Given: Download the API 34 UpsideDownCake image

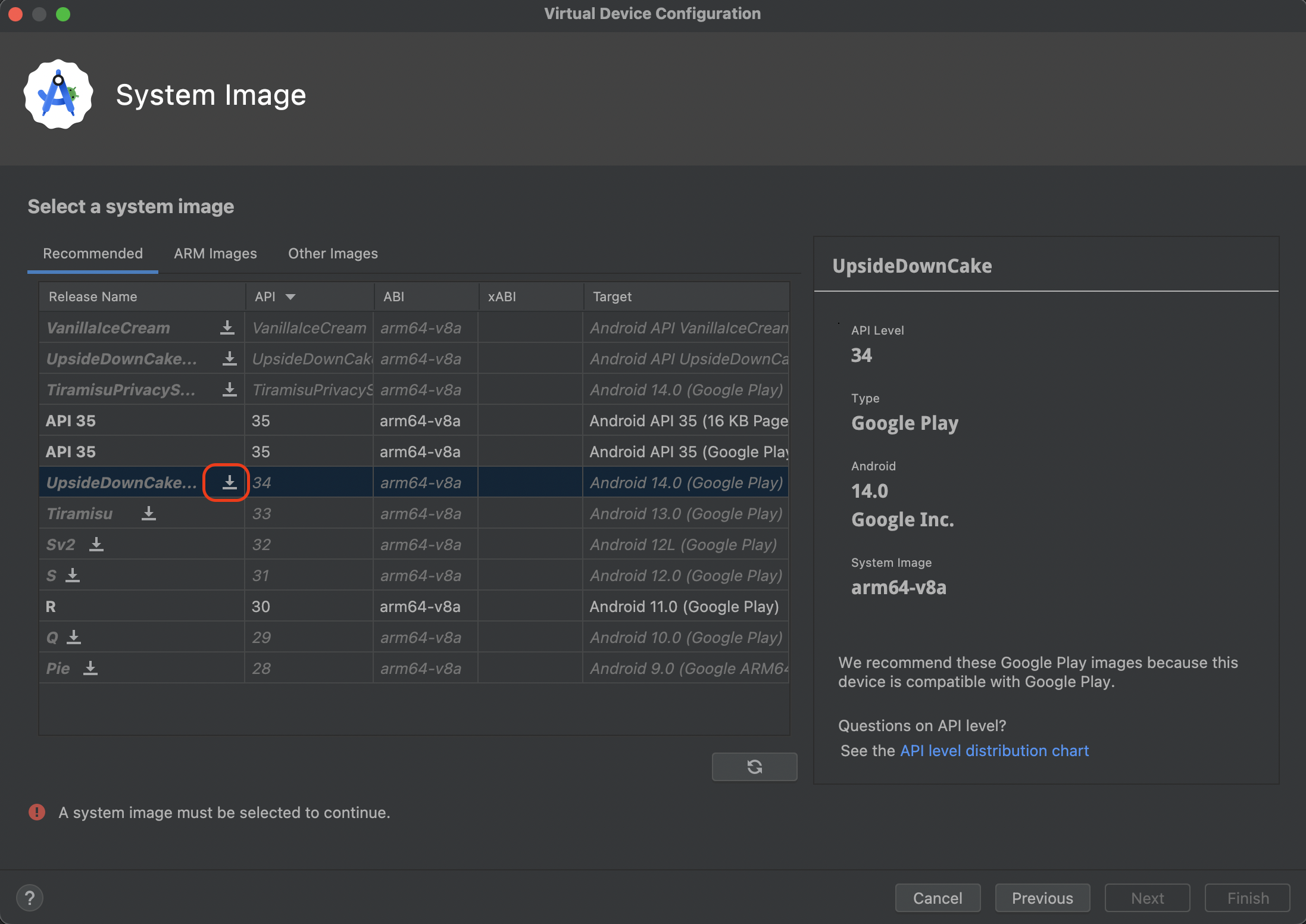Looking at the screenshot, I should (229, 483).
